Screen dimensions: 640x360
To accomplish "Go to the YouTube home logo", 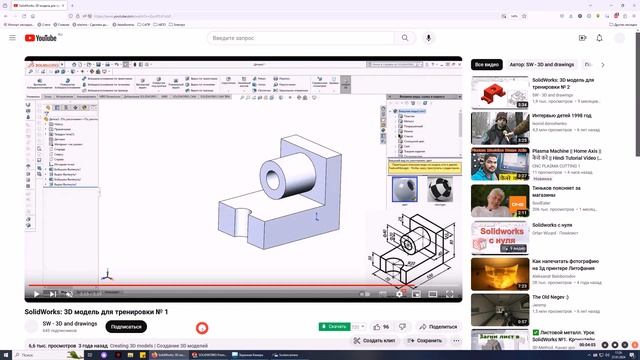I will (x=40, y=38).
